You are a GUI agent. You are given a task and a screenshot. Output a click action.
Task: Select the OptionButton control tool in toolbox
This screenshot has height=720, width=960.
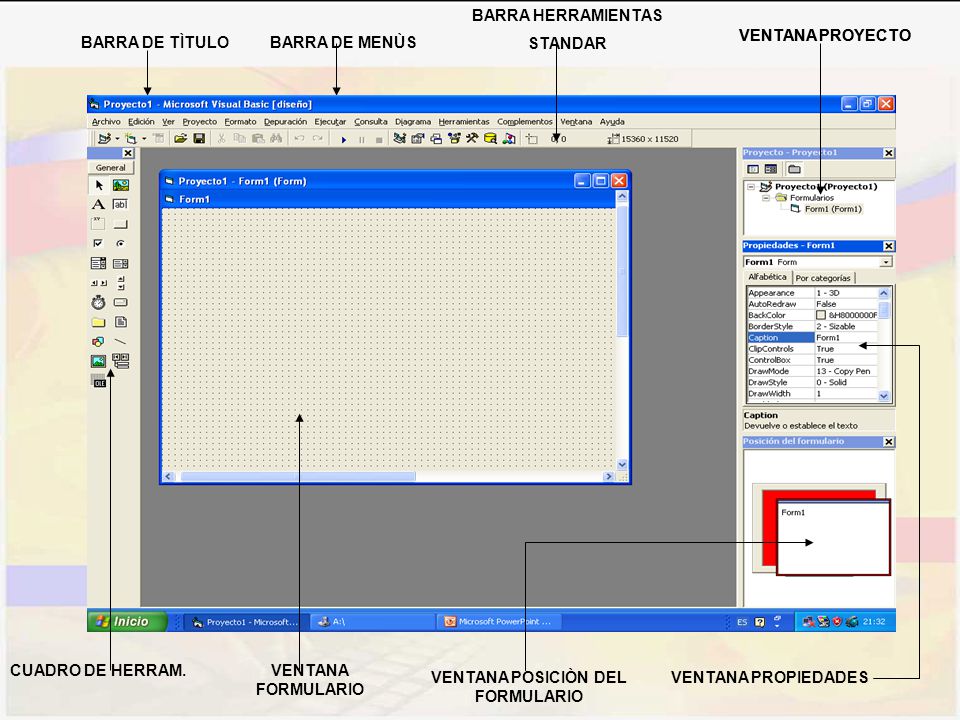[121, 244]
